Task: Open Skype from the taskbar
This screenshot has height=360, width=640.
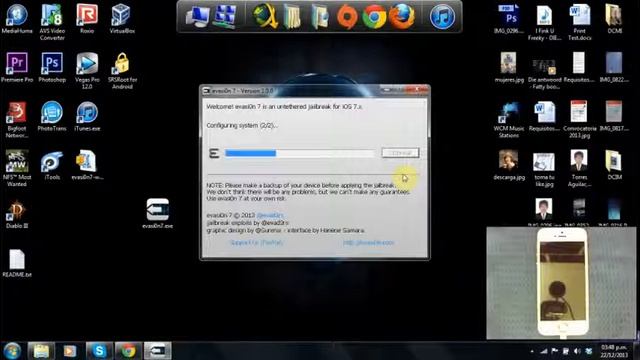Action: (x=99, y=351)
